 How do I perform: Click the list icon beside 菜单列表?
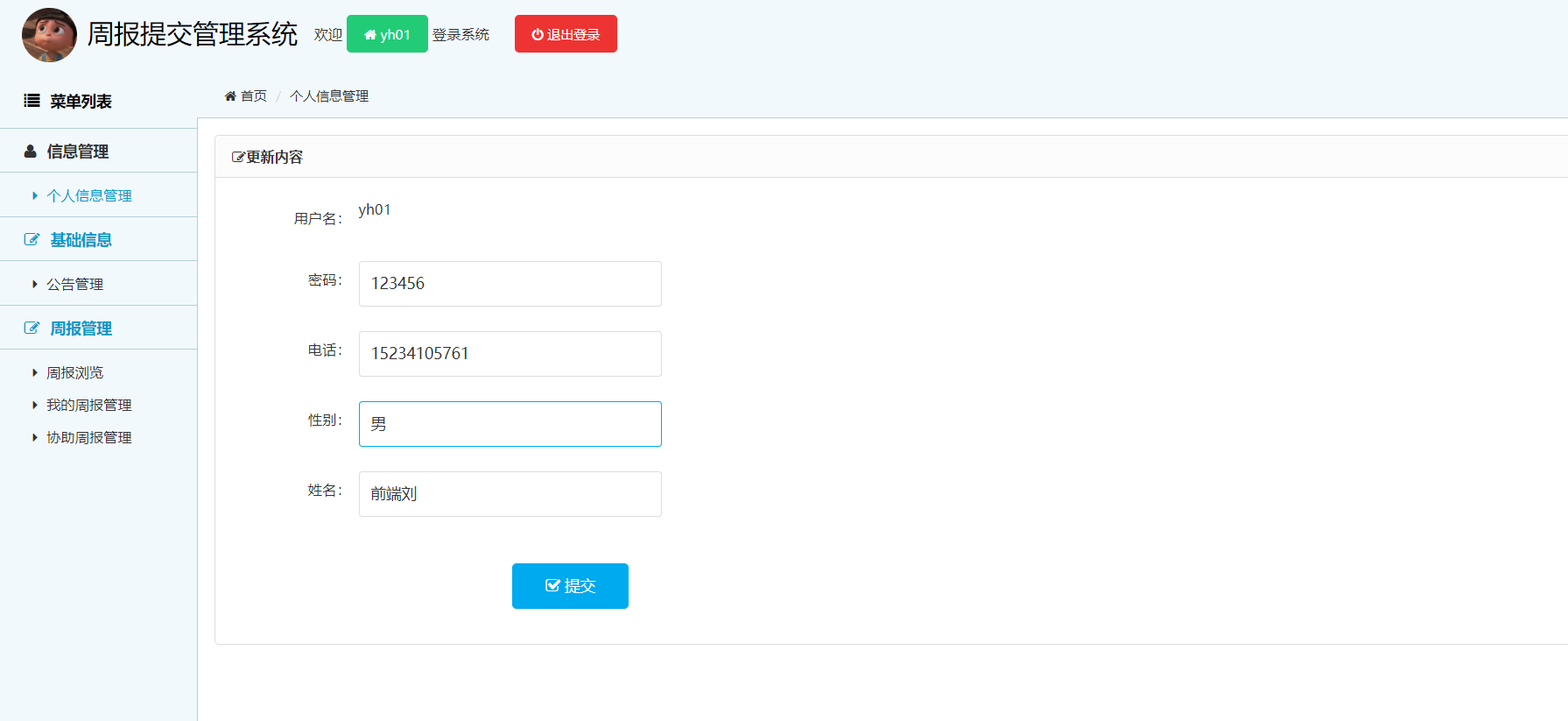(32, 101)
